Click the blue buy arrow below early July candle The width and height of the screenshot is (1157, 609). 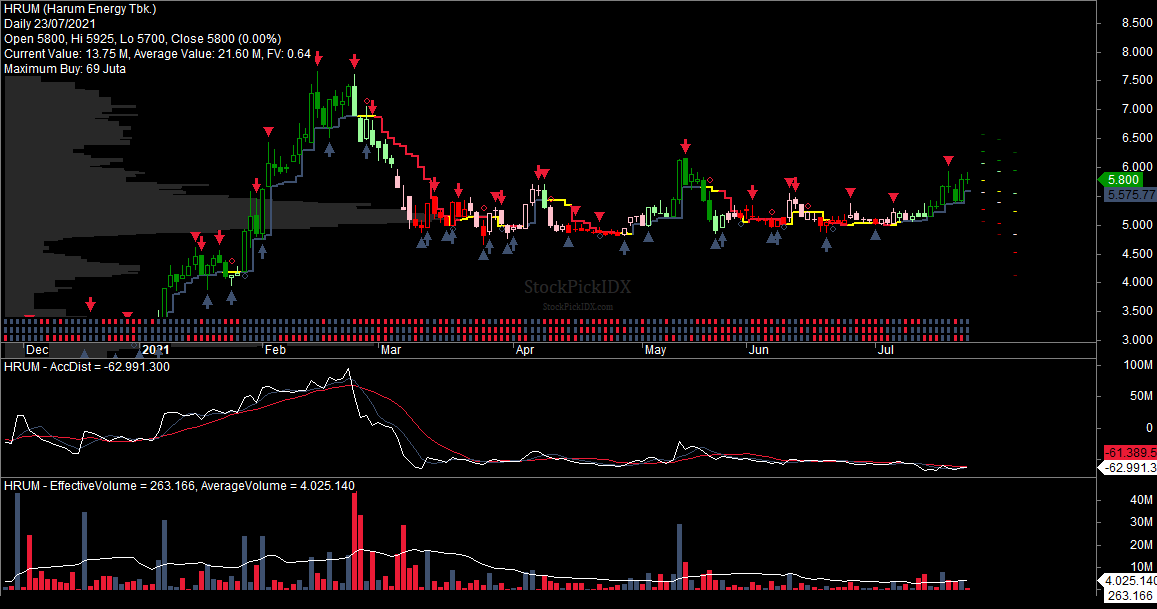coord(875,235)
